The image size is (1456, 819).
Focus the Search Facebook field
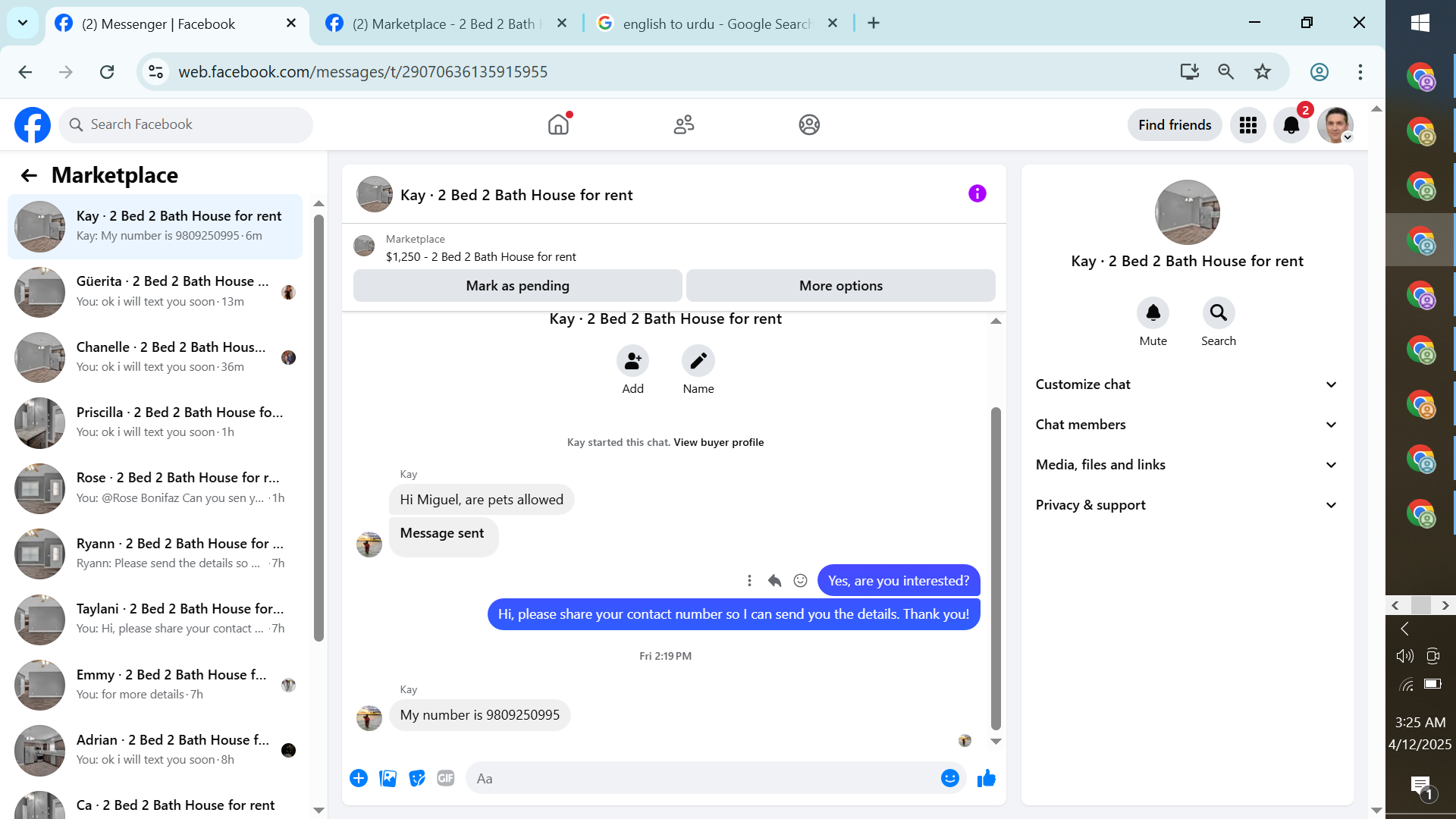(x=186, y=125)
